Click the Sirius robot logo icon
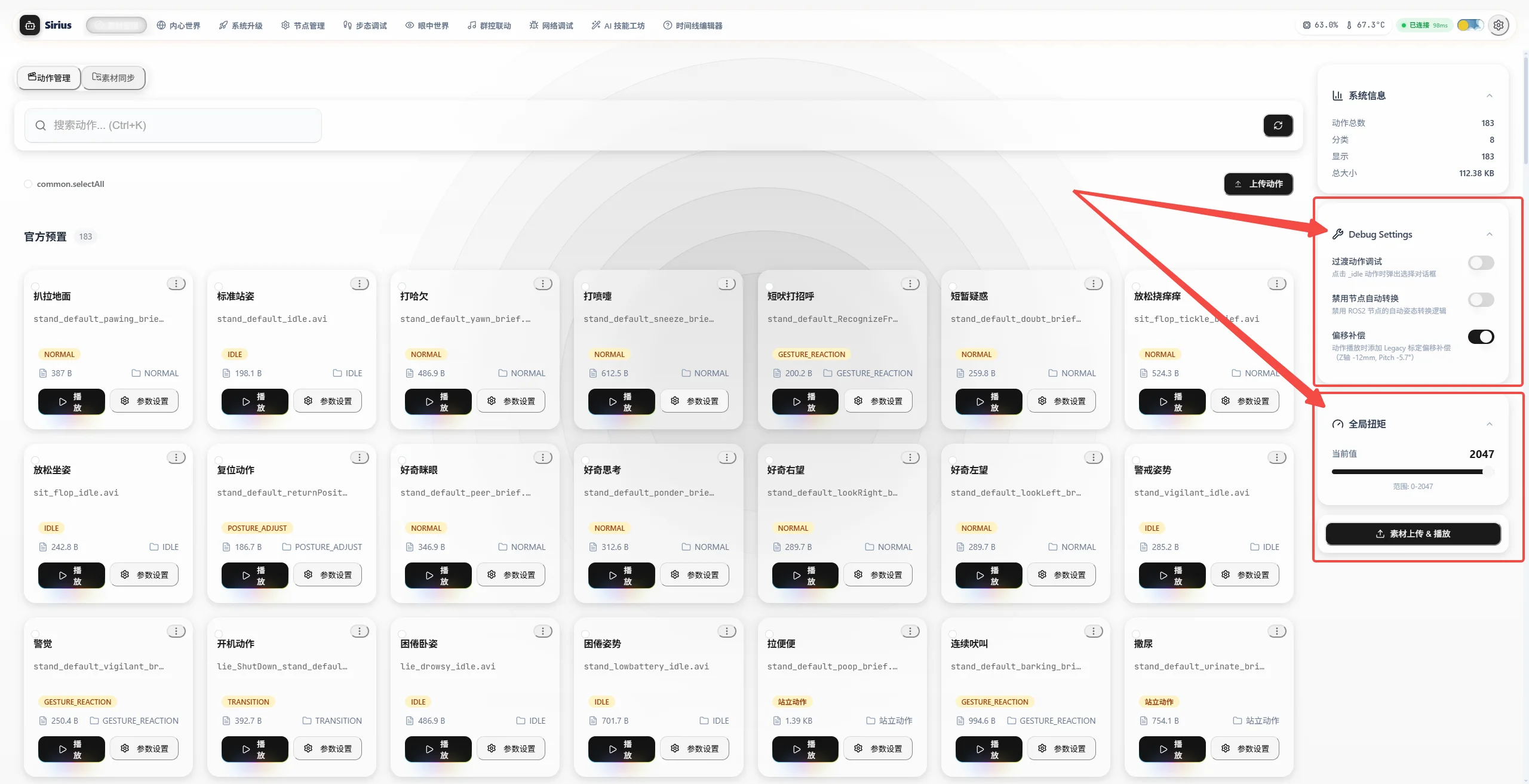 point(30,25)
